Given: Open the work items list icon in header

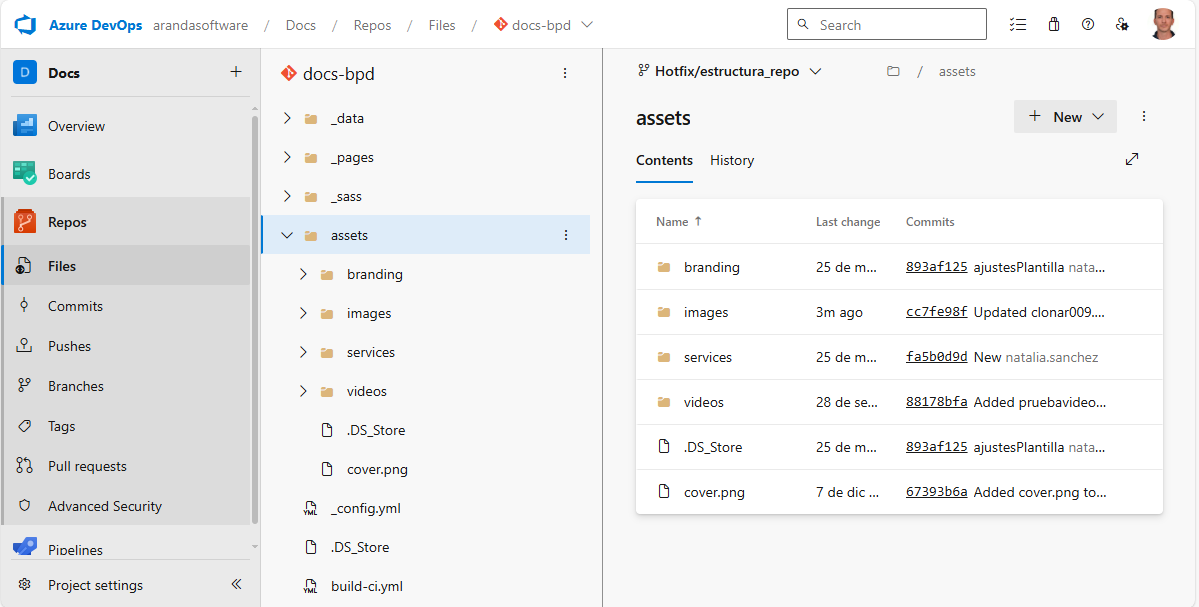Looking at the screenshot, I should (x=1018, y=25).
